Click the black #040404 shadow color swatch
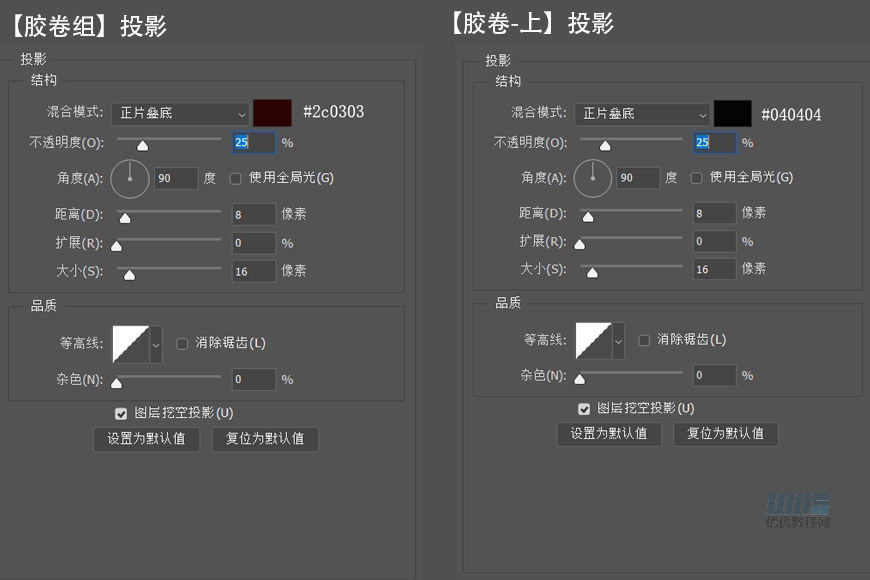Viewport: 870px width, 580px height. 733,113
